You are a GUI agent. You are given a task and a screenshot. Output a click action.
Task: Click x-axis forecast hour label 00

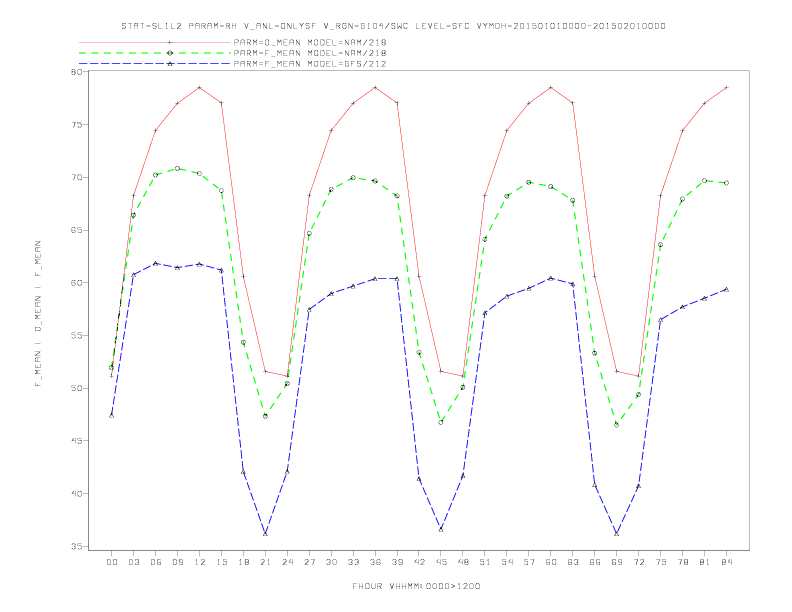coord(112,562)
